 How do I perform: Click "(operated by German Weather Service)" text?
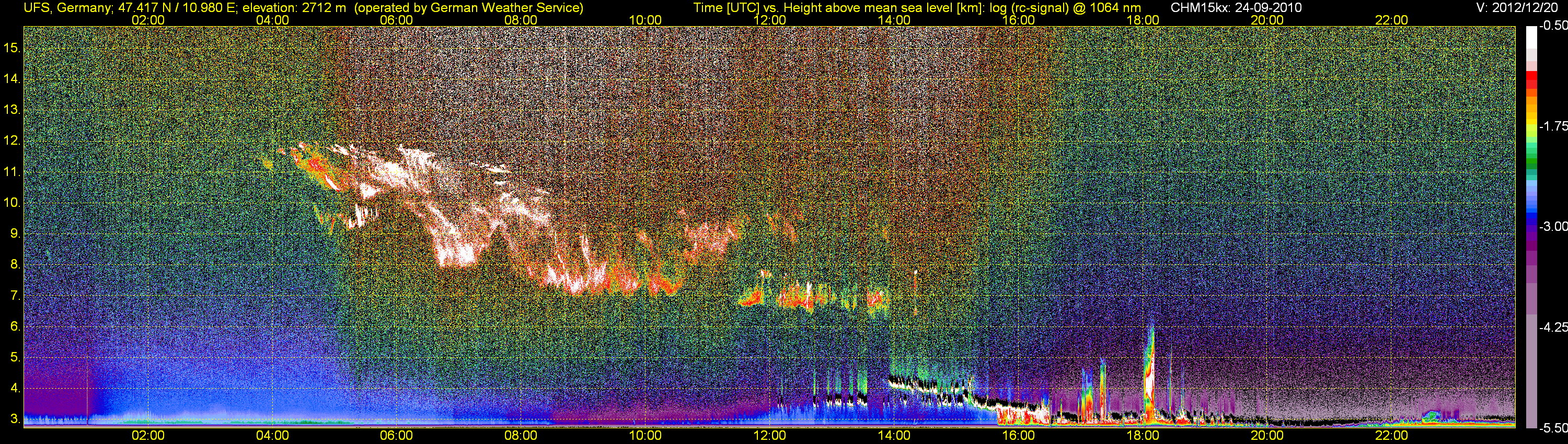tap(468, 8)
